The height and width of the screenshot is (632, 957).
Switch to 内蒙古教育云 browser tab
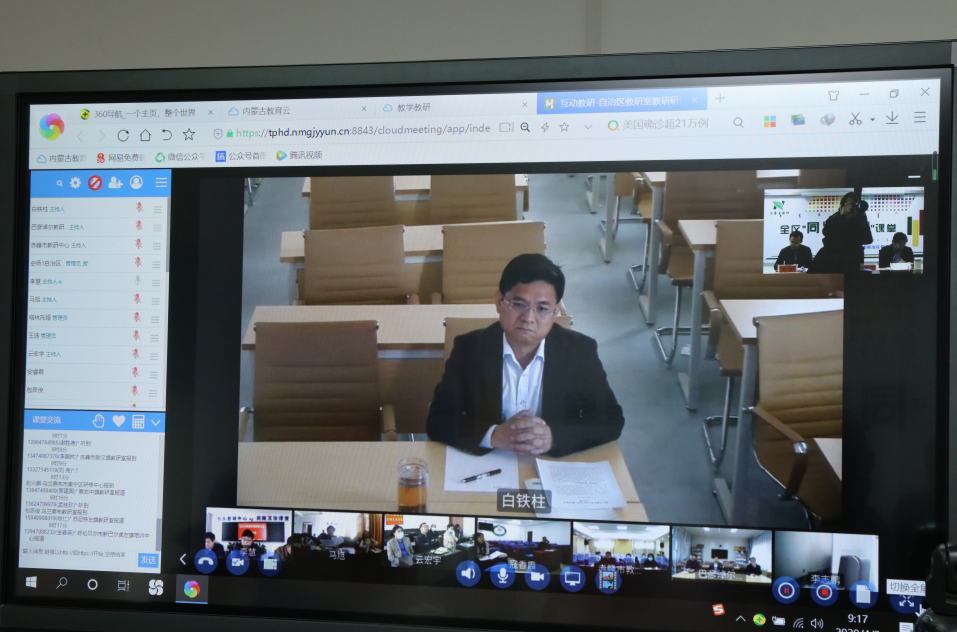(297, 110)
